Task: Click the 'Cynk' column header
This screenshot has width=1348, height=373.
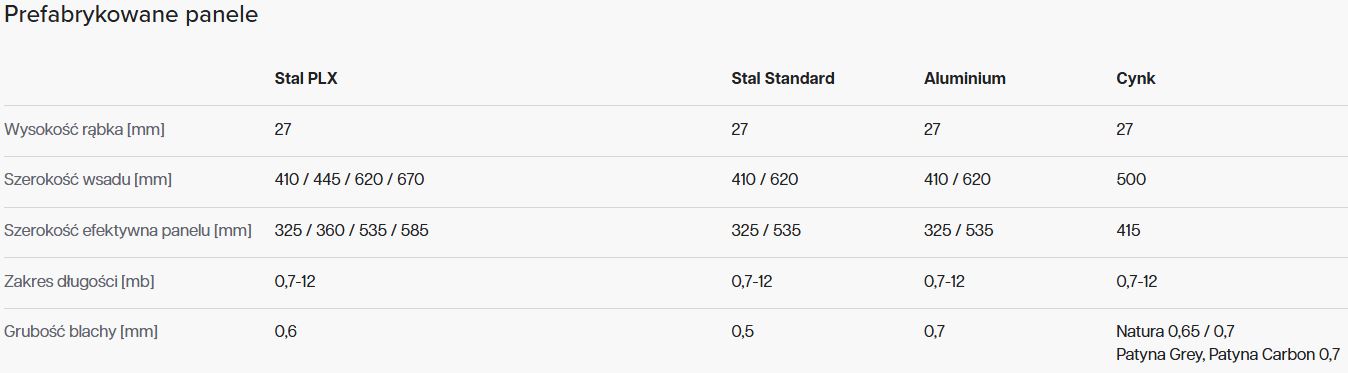Action: pyautogui.click(x=1136, y=78)
